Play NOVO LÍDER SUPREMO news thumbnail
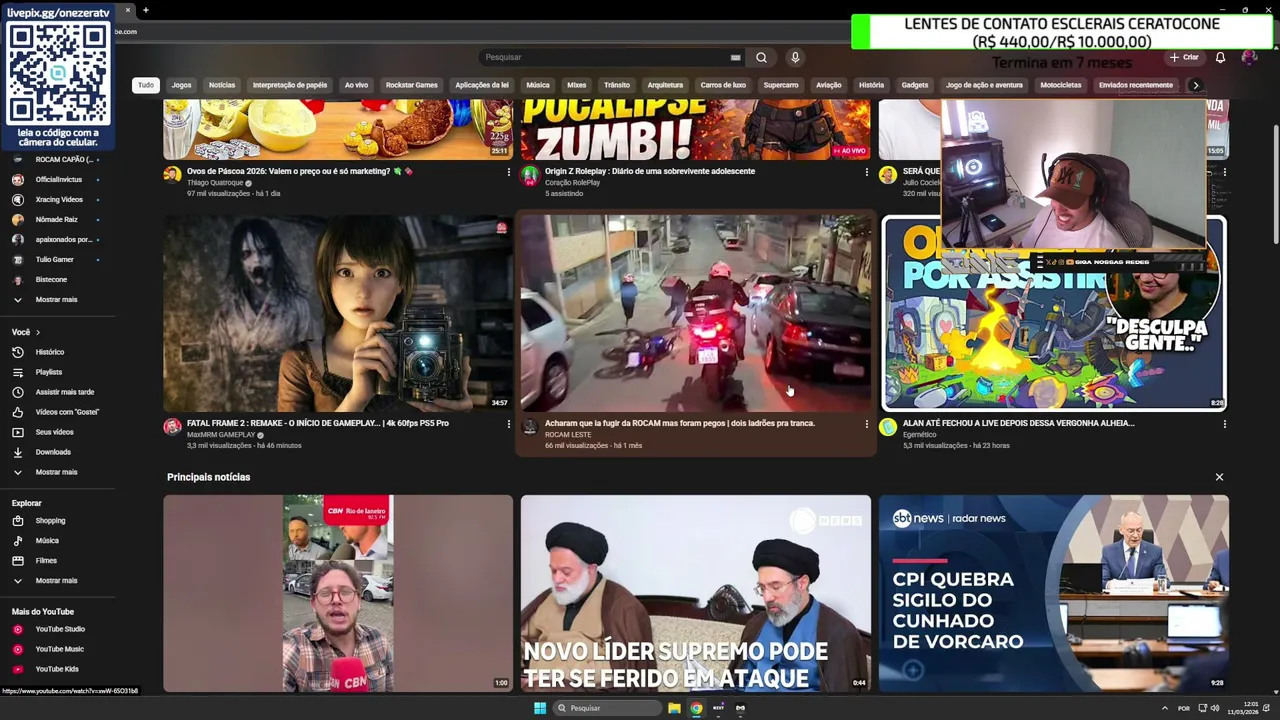The image size is (1280, 720). point(696,593)
